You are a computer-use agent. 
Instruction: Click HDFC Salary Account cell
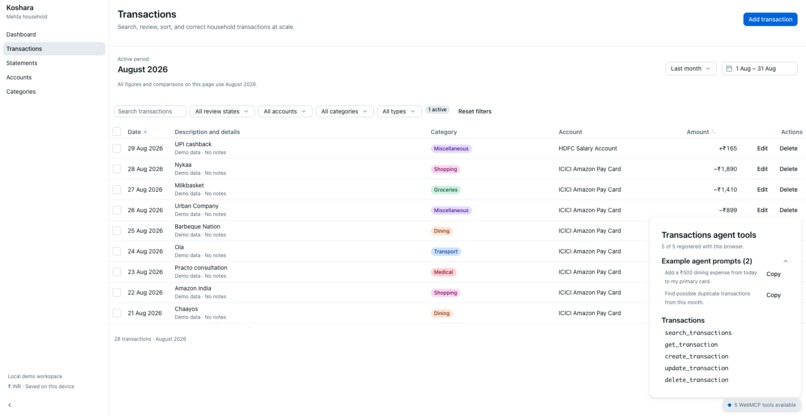(x=588, y=148)
